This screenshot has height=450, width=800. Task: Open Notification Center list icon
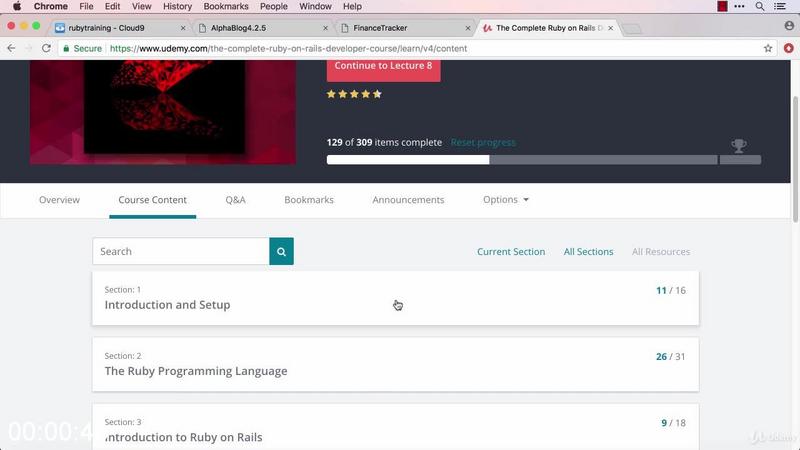pyautogui.click(x=780, y=6)
